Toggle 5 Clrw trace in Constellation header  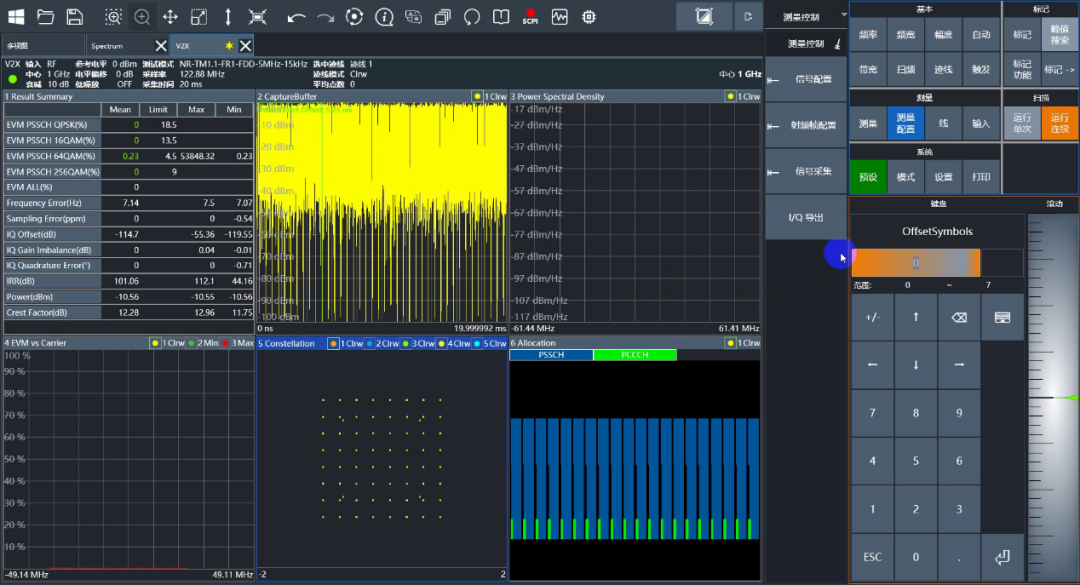pyautogui.click(x=490, y=343)
